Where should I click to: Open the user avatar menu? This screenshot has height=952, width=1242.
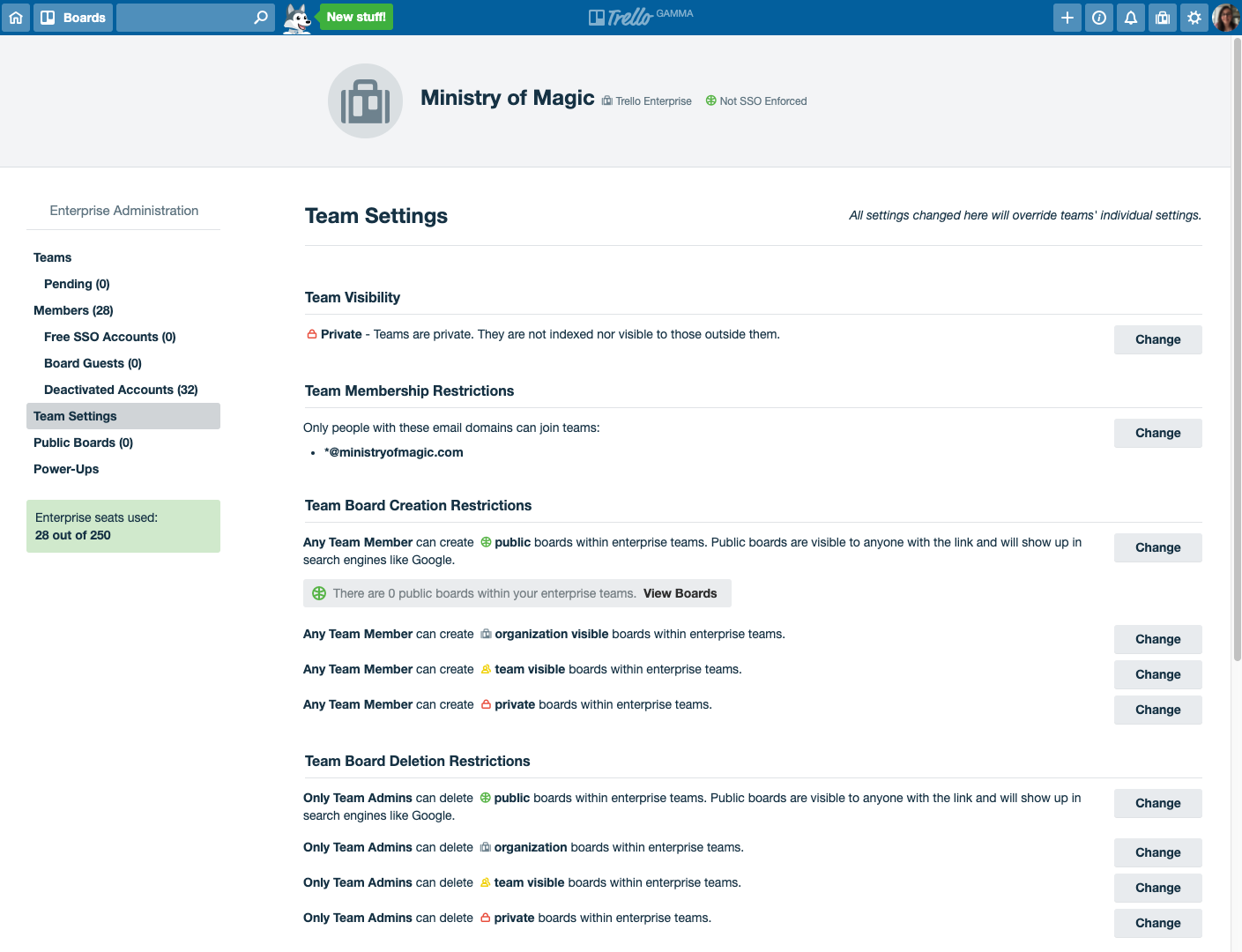1225,18
